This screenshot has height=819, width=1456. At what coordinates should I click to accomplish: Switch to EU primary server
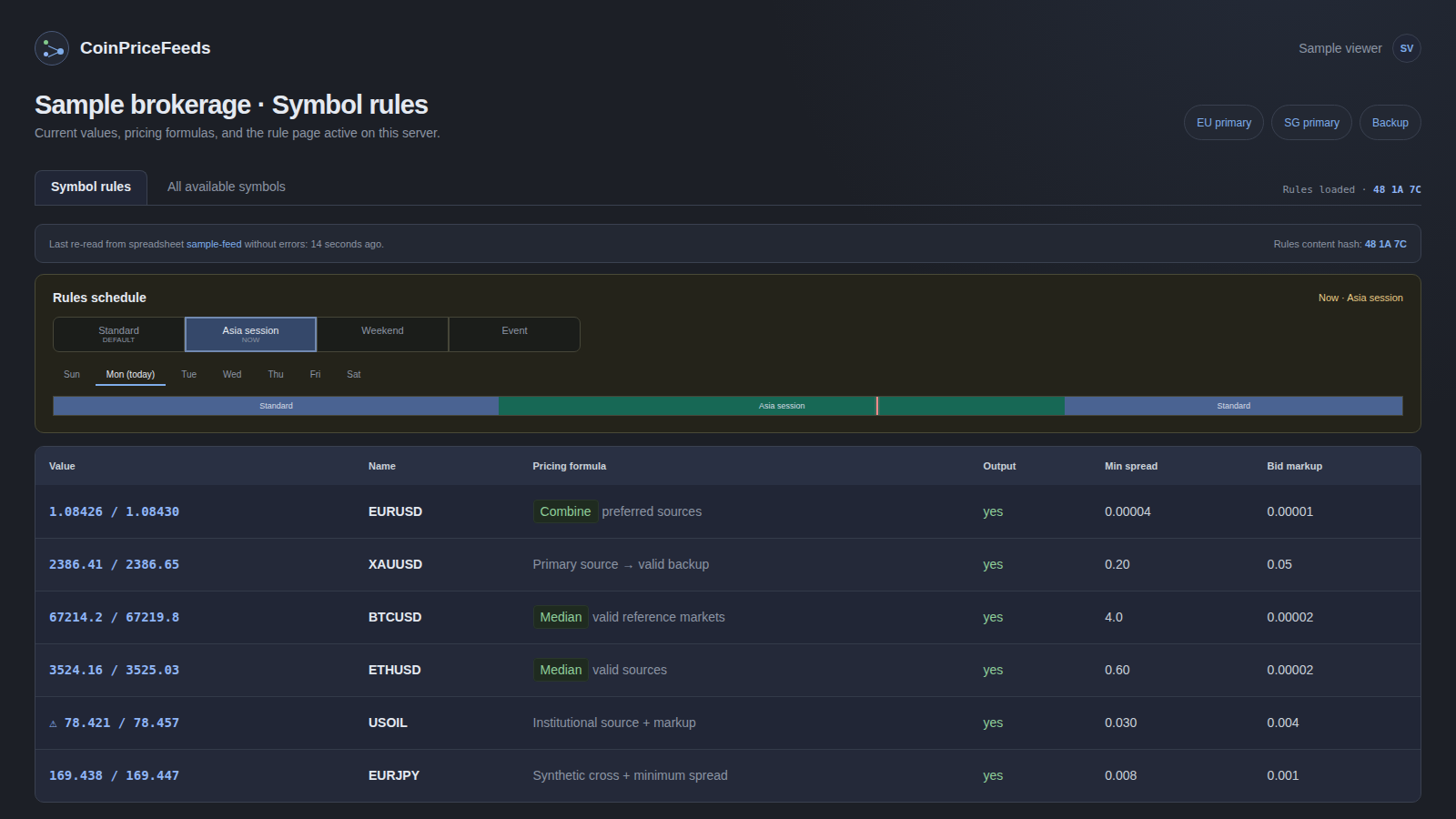1224,123
